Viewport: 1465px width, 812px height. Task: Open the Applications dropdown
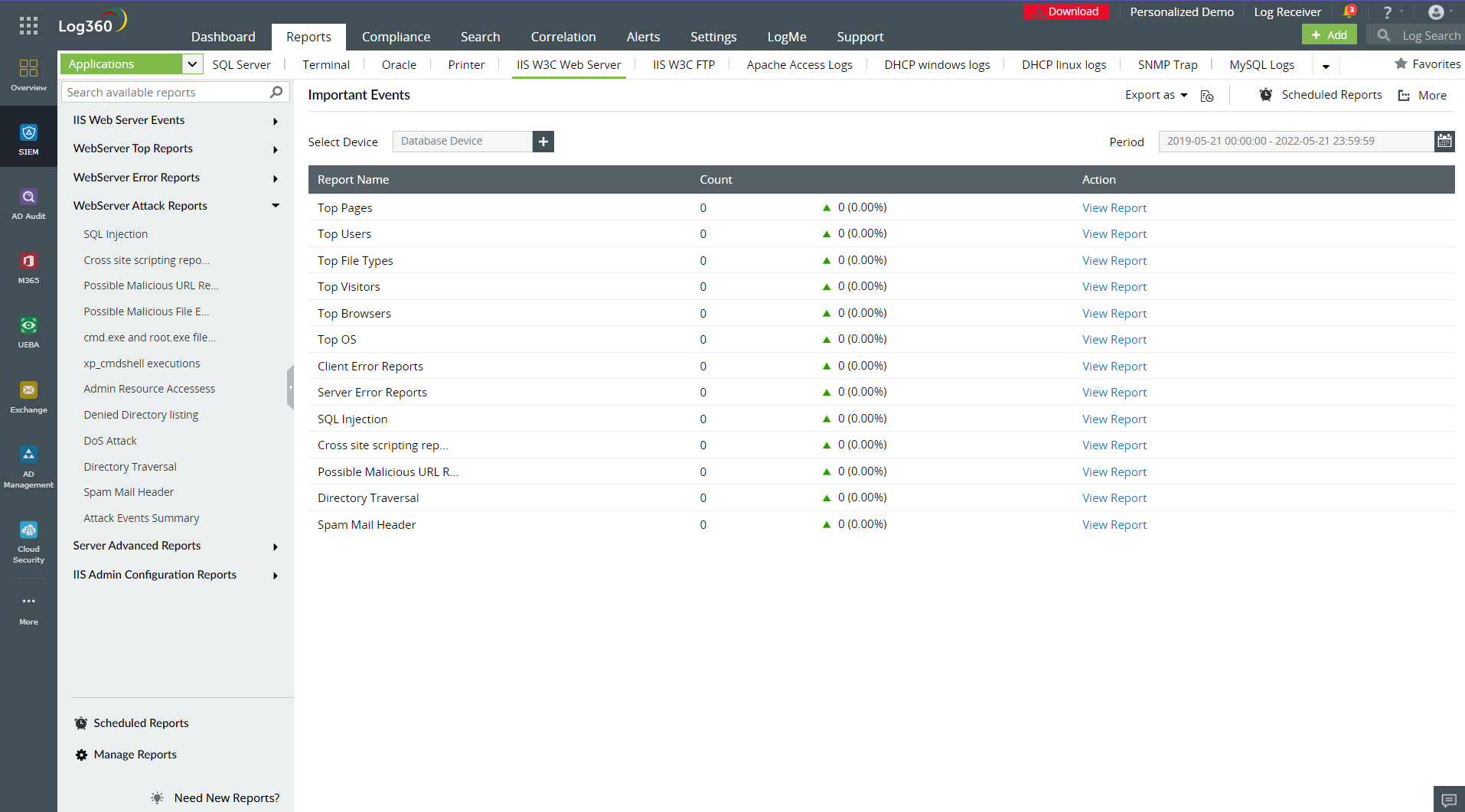click(x=131, y=64)
